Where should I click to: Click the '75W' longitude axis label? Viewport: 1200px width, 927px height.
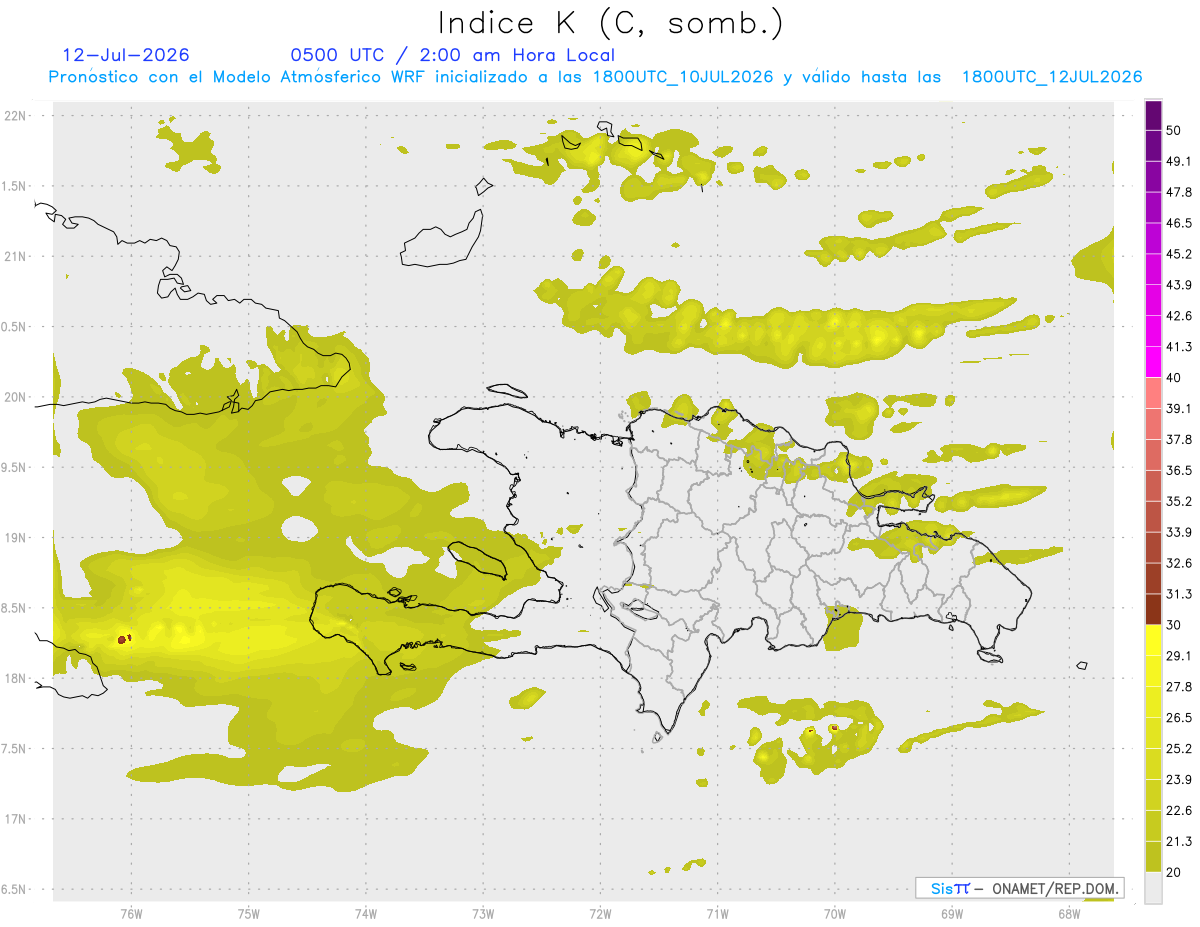pyautogui.click(x=248, y=914)
